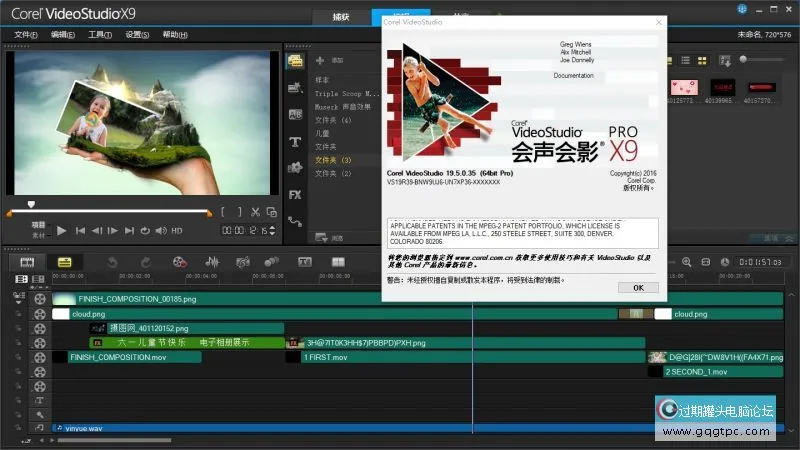Open 工具(T) menu

pos(100,35)
